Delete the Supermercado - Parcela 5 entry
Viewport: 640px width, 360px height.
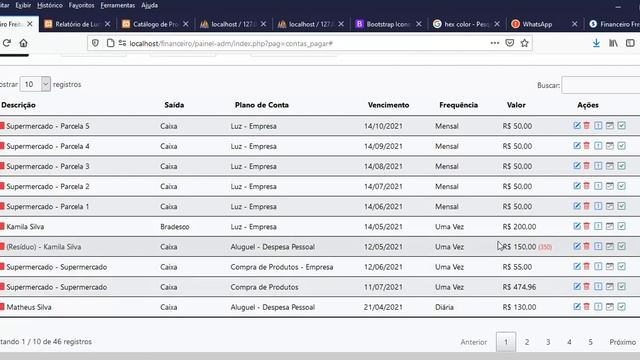587,126
